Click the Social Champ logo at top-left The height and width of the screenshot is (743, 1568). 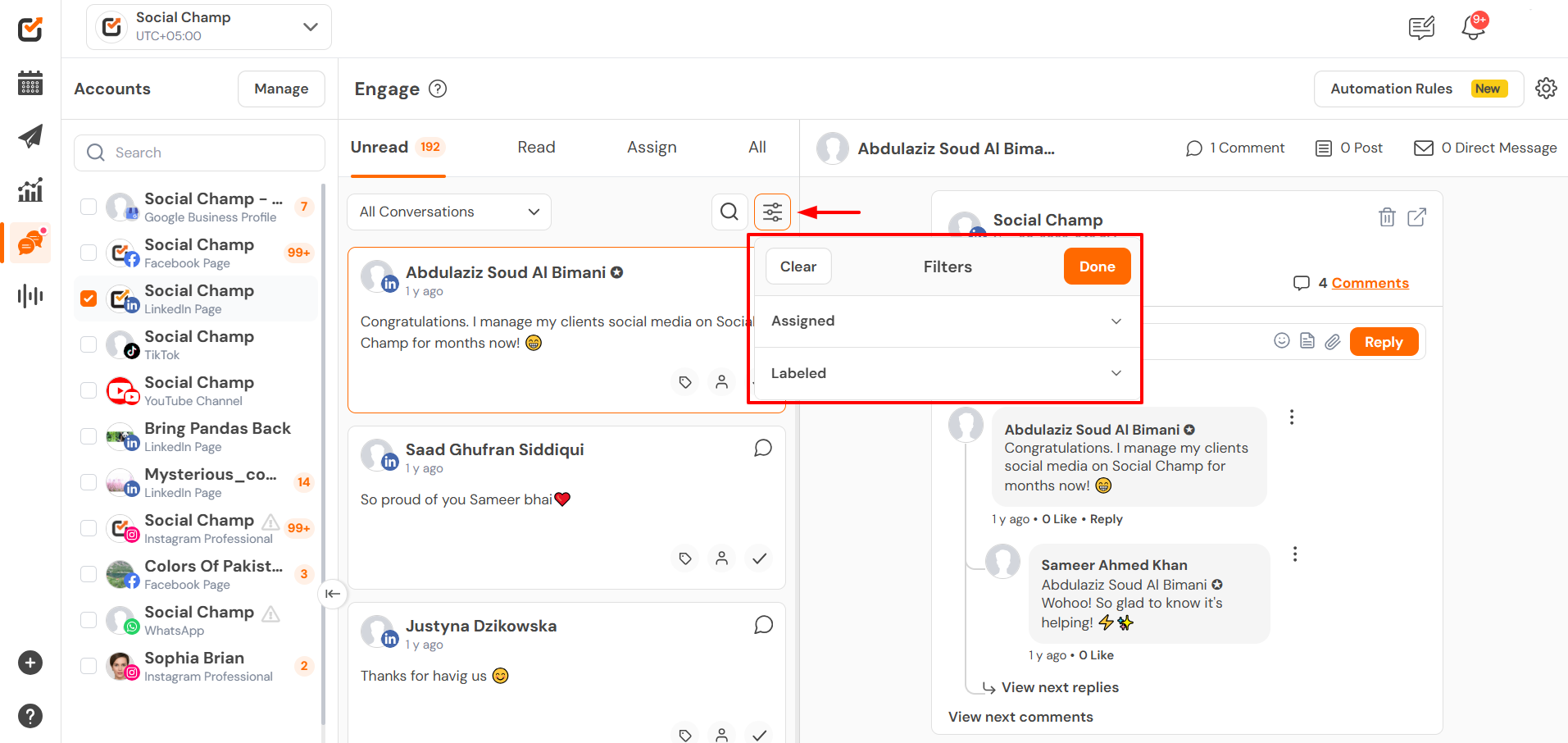[30, 30]
